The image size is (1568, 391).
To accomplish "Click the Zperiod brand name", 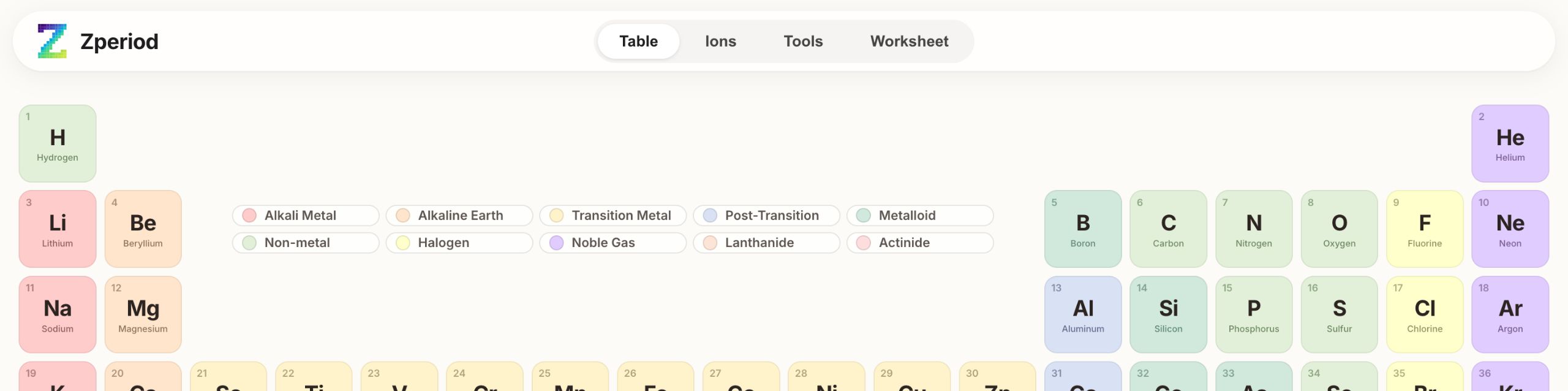I will click(119, 42).
